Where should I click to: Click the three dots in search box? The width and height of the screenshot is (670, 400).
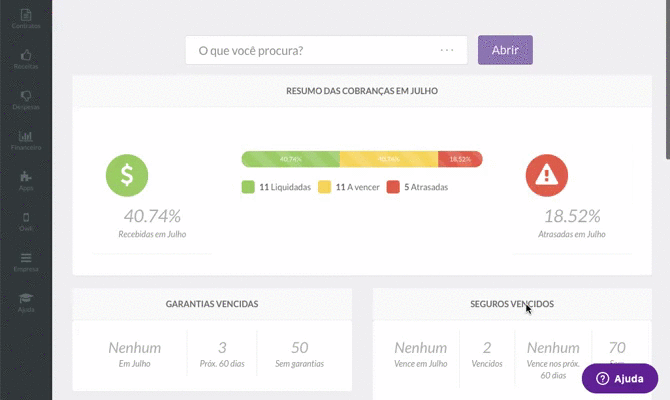pos(447,50)
